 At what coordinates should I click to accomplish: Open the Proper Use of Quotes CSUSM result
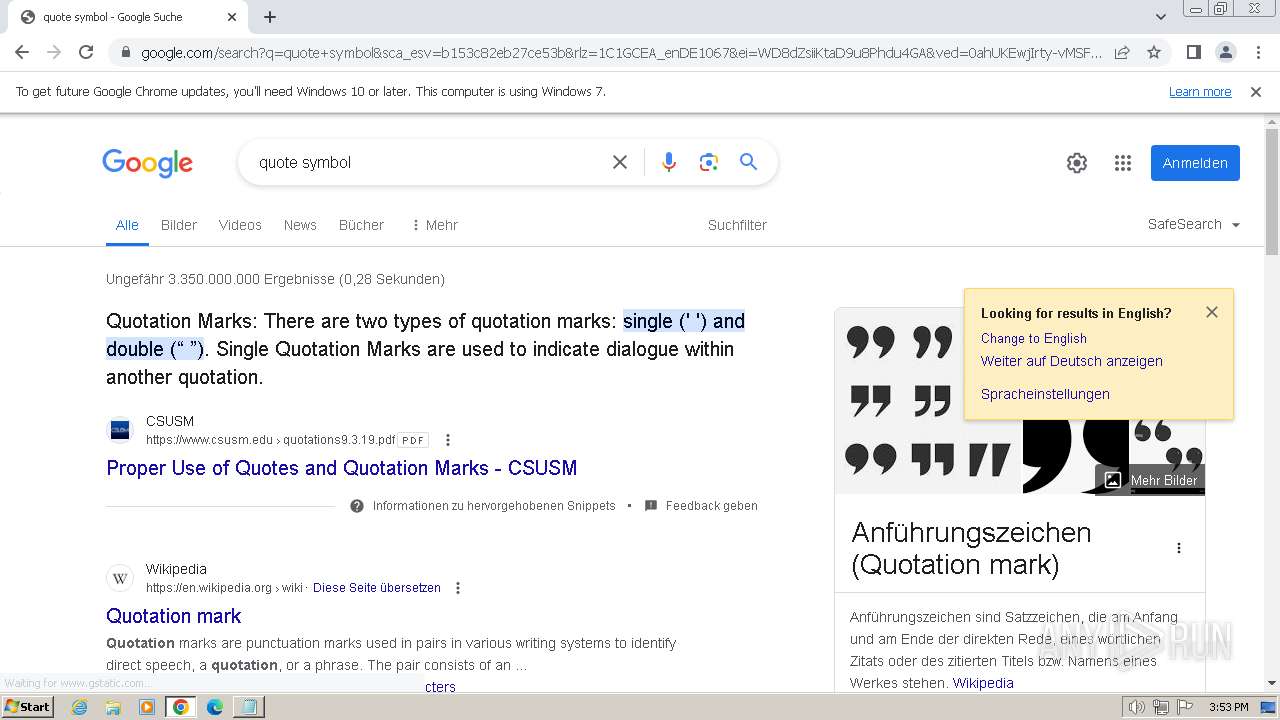tap(341, 468)
